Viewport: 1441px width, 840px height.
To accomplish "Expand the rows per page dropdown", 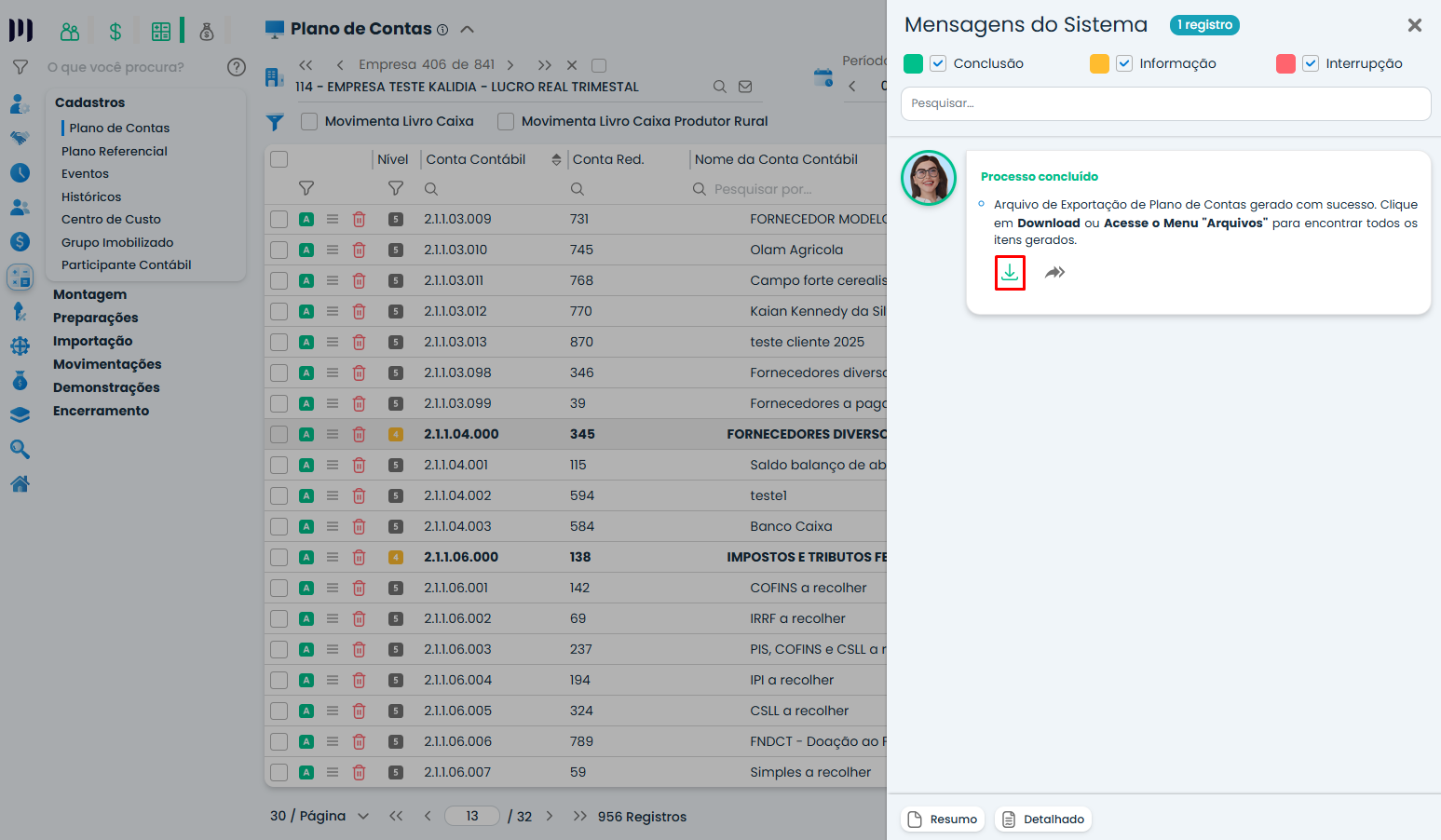I will coord(363,816).
